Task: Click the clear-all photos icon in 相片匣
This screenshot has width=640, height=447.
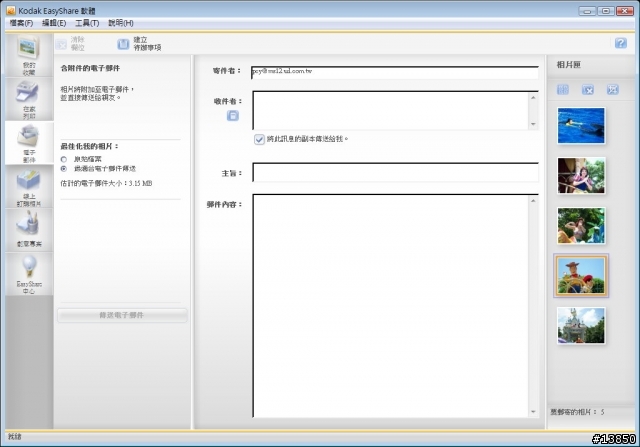Action: click(x=612, y=89)
